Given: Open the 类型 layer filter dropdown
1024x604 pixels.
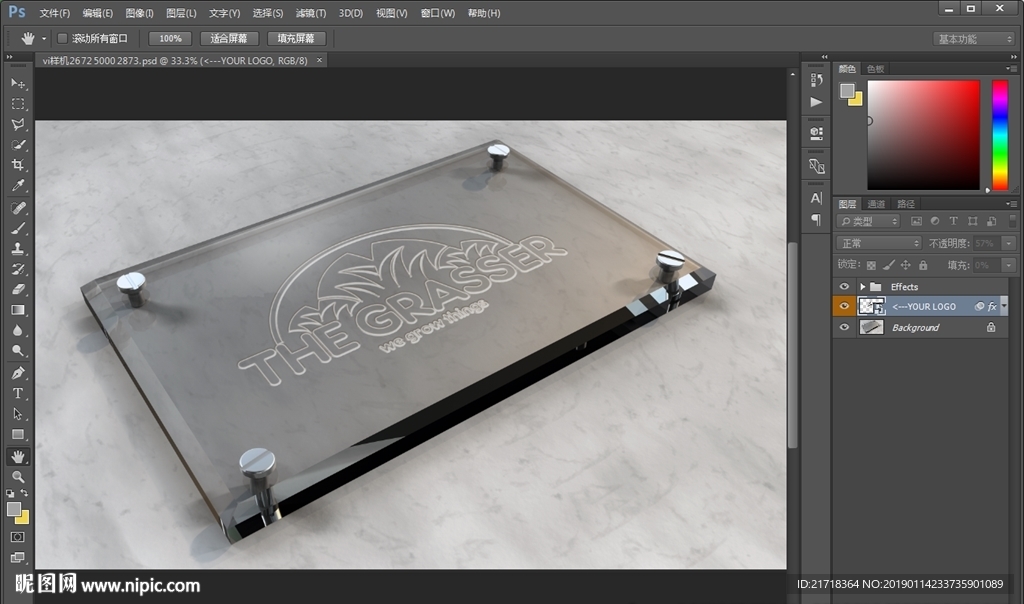Looking at the screenshot, I should [x=869, y=221].
